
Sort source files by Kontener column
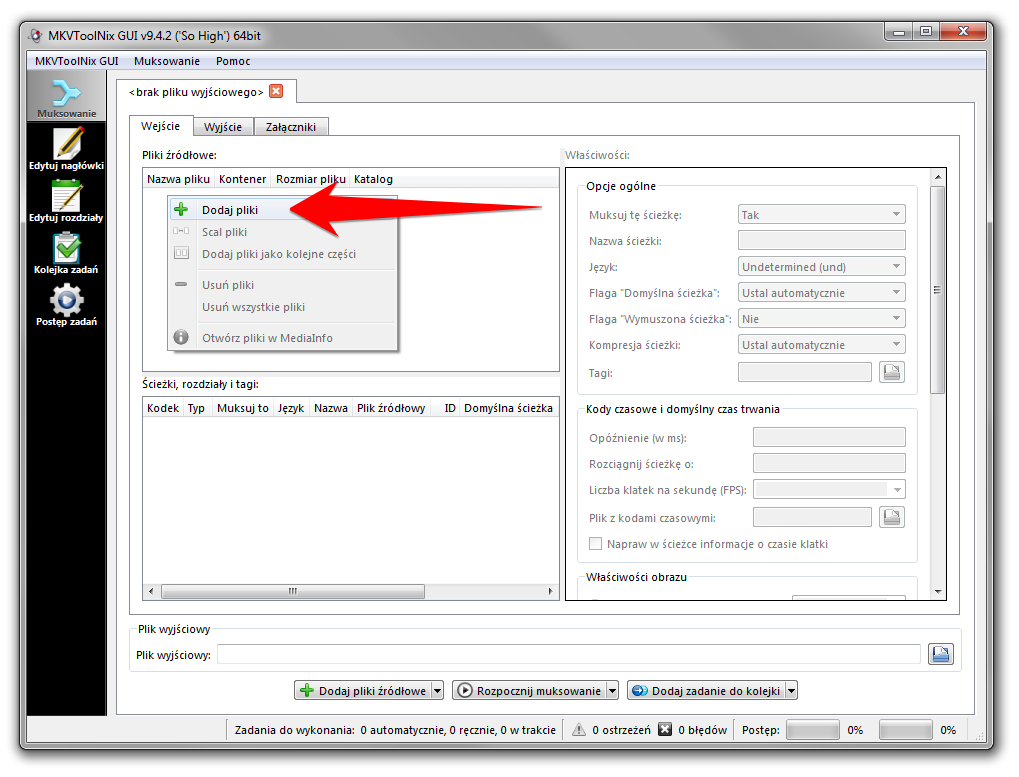(x=242, y=179)
